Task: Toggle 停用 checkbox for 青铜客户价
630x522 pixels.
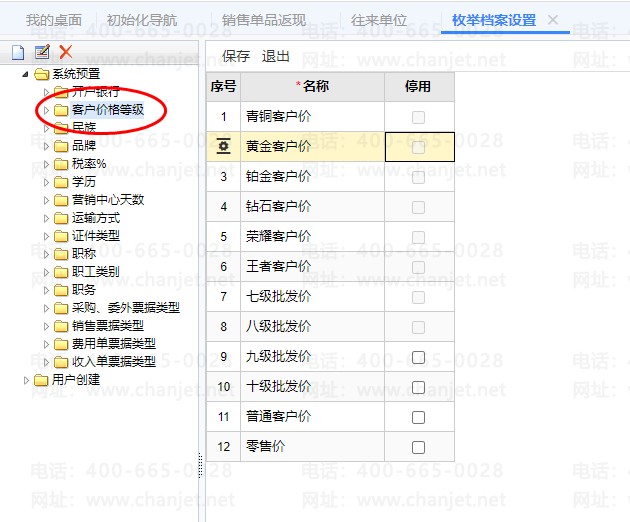Action: point(418,117)
